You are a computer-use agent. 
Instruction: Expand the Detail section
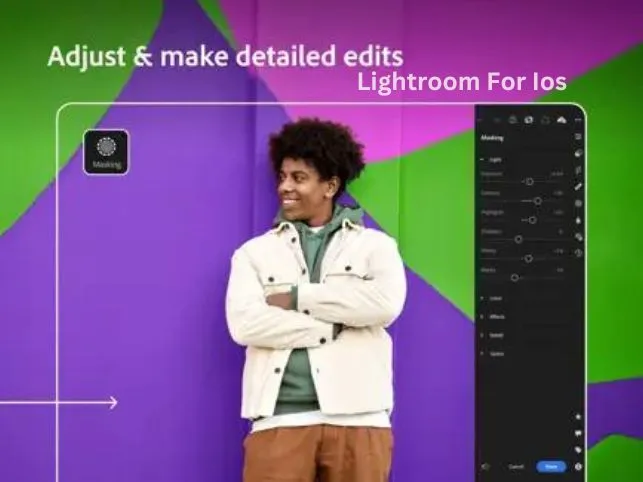click(492, 335)
